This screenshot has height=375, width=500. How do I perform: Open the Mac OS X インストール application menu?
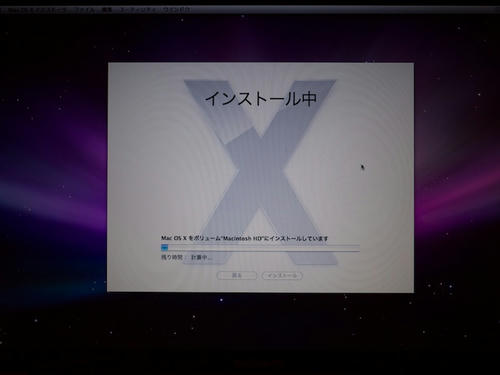[37, 10]
